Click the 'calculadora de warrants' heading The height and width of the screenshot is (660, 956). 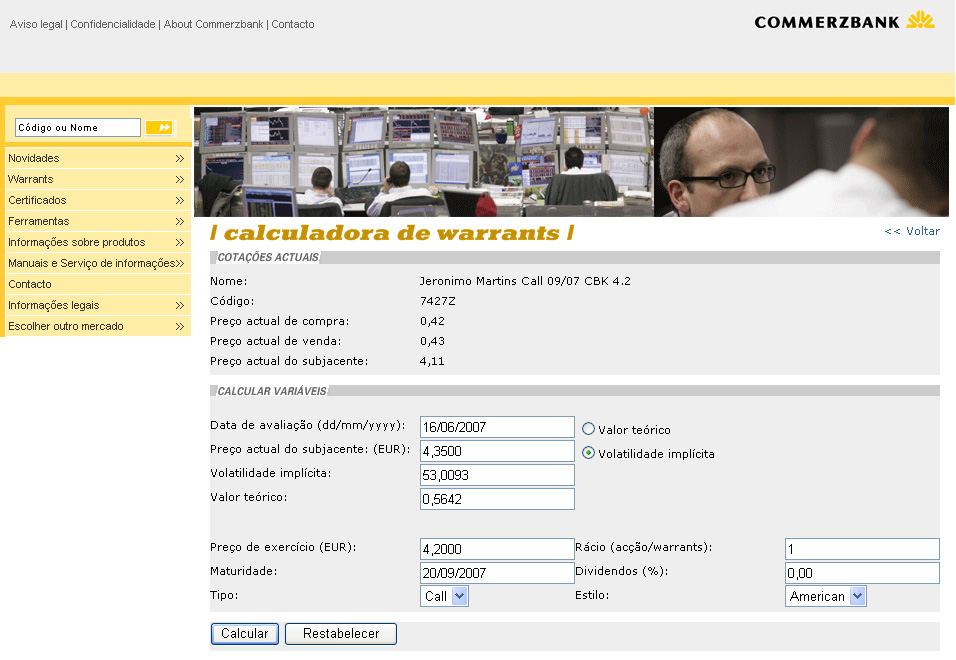click(x=391, y=233)
